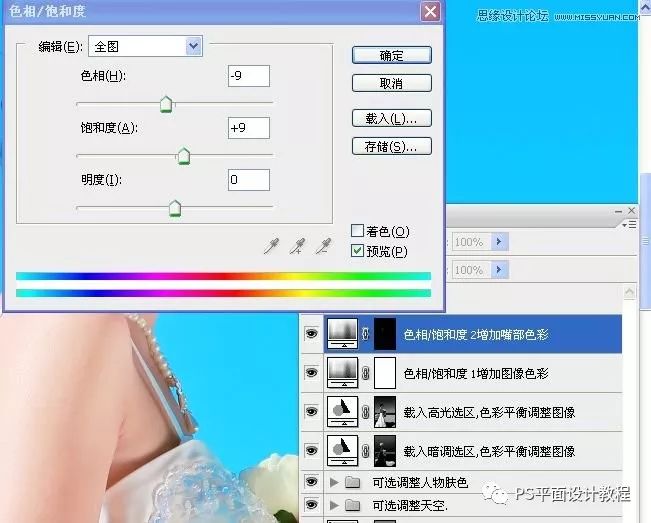Click link icon on 色相/饱和度 2 layer
The width and height of the screenshot is (651, 523).
[x=365, y=334]
